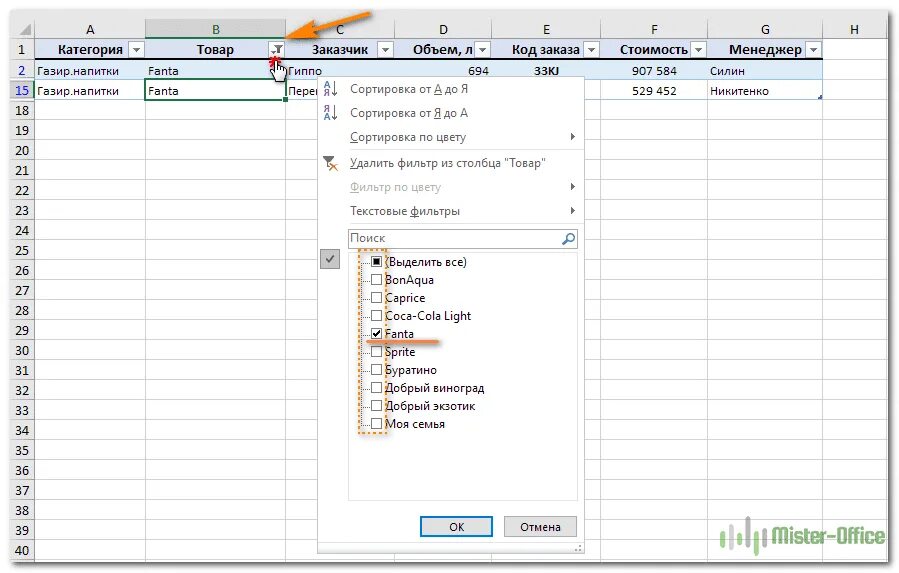
Task: Toggle the (Выделить все) checkbox
Action: click(376, 262)
